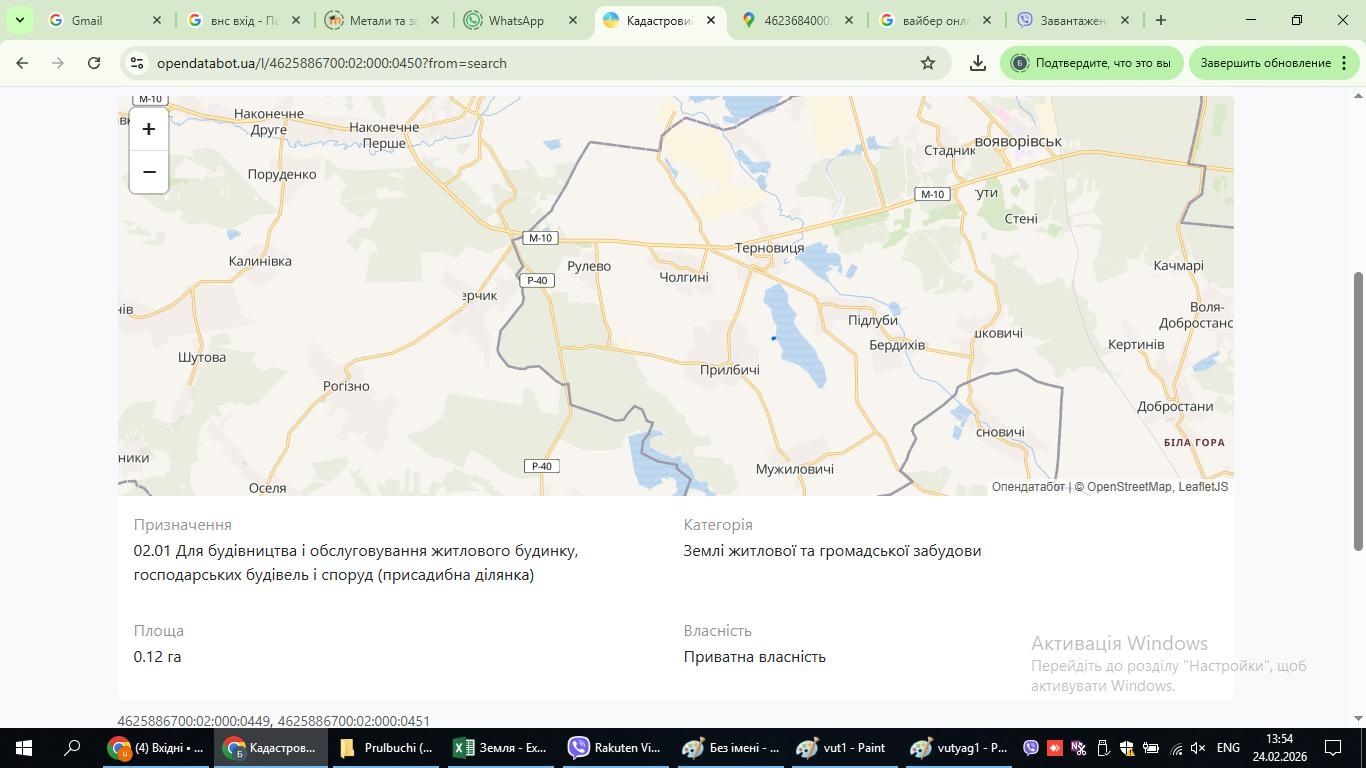Switch to the WhatsApp tab
This screenshot has height=768, width=1366.
515,20
